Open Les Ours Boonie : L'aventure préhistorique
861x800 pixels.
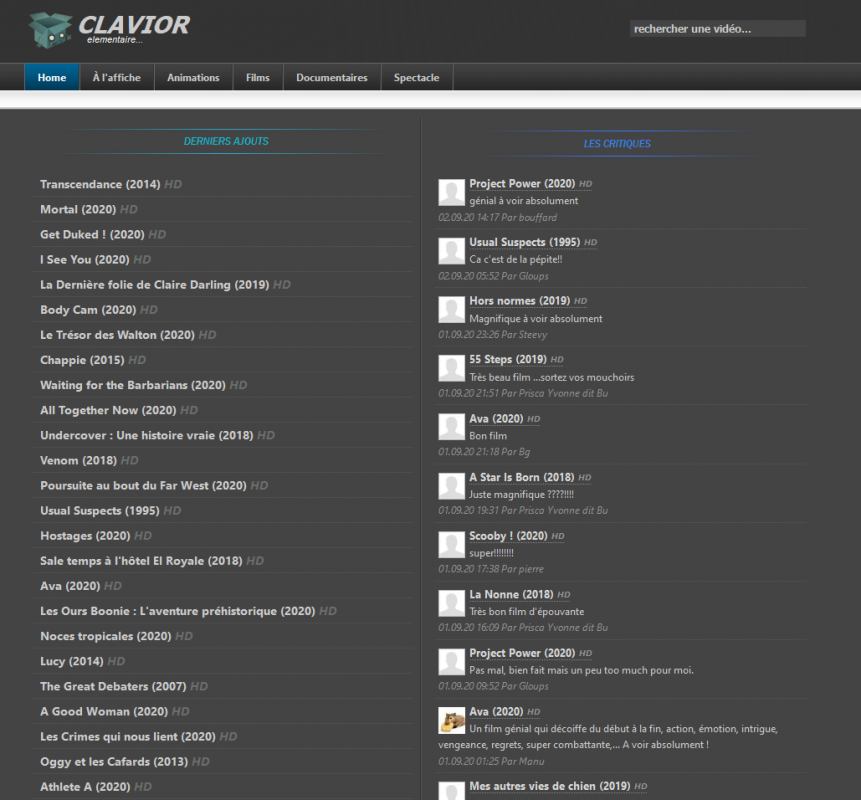click(x=177, y=612)
